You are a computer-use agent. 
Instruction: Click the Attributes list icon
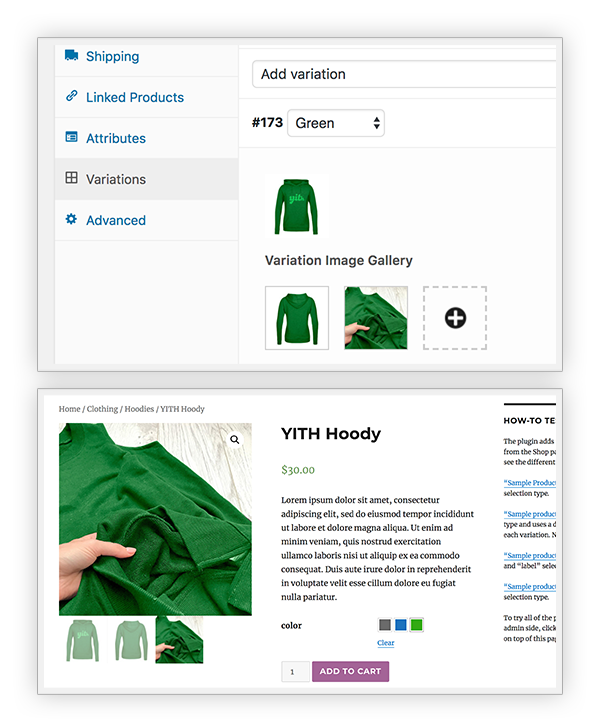[71, 137]
